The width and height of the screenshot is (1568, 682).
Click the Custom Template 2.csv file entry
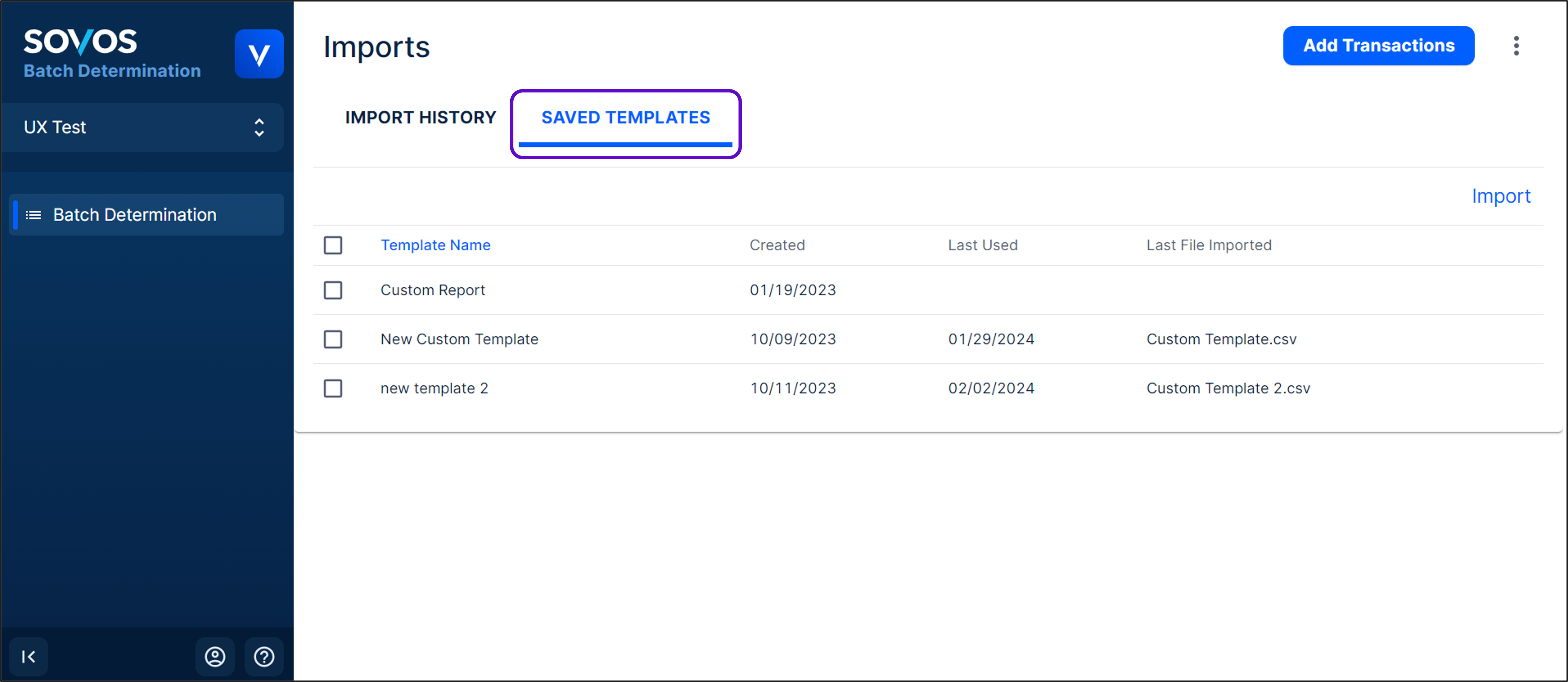pyautogui.click(x=1228, y=388)
